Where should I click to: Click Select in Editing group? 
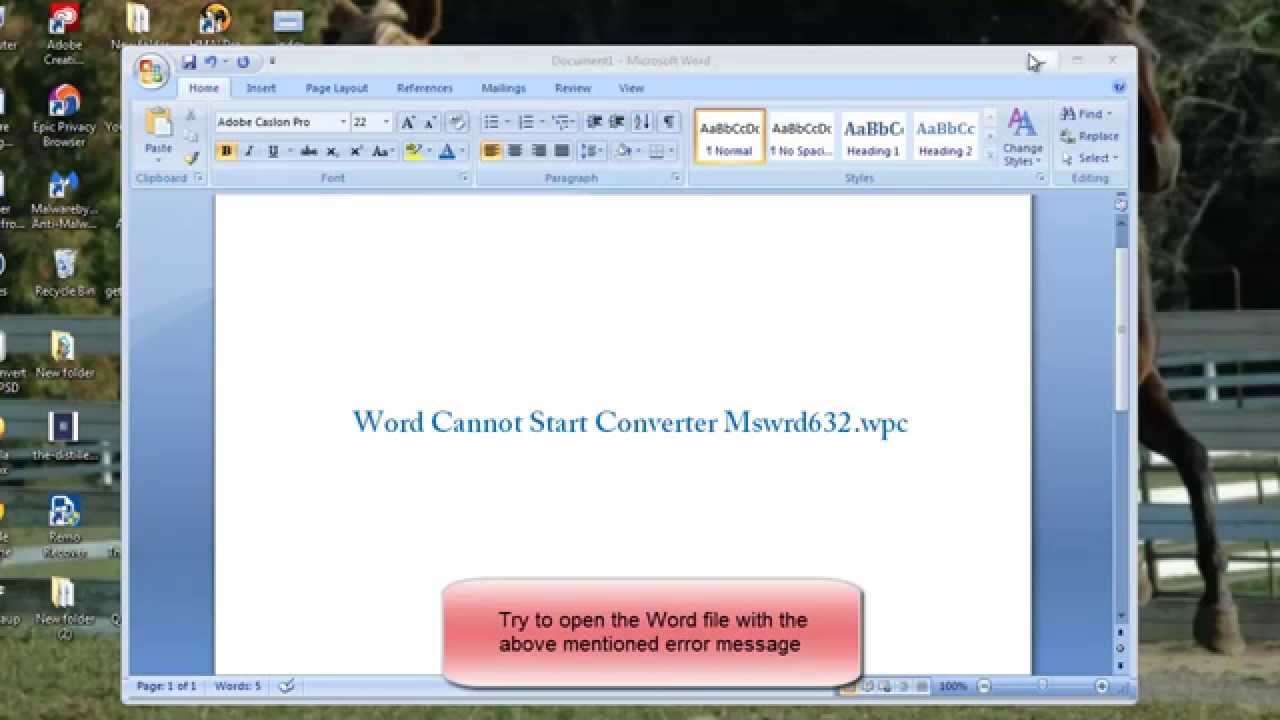1090,158
